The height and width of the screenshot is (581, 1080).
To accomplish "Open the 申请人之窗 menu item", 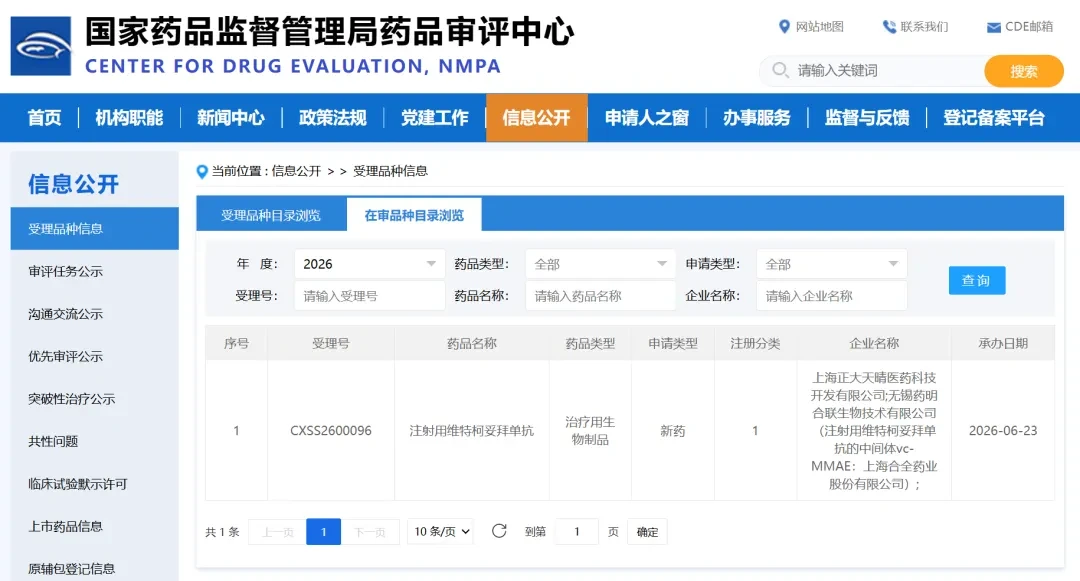I will click(647, 118).
